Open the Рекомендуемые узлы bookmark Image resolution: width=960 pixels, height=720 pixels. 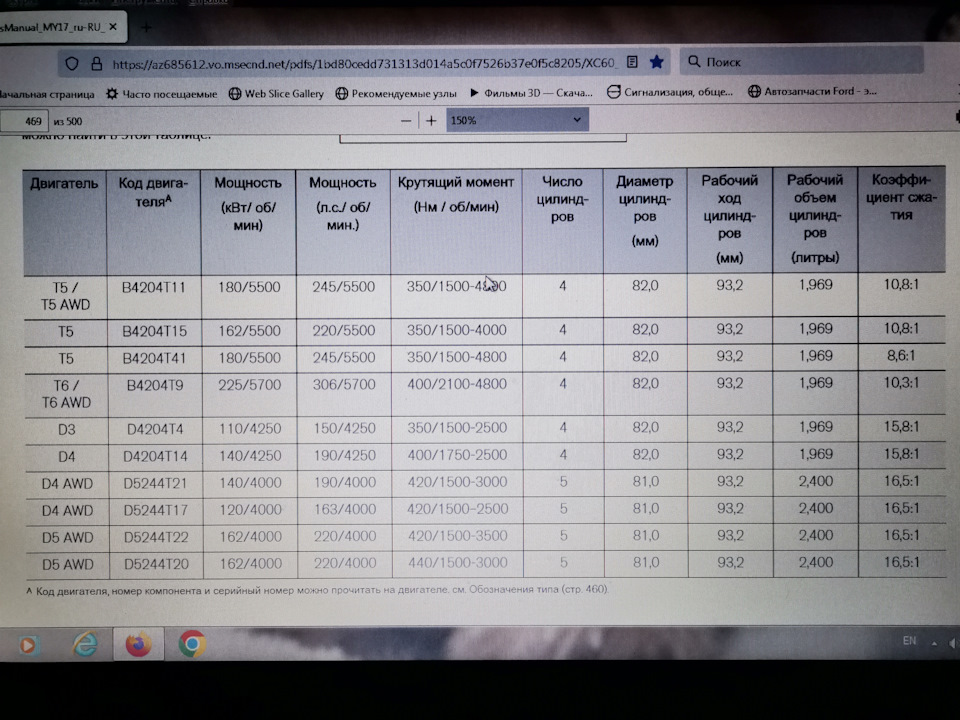pos(396,93)
